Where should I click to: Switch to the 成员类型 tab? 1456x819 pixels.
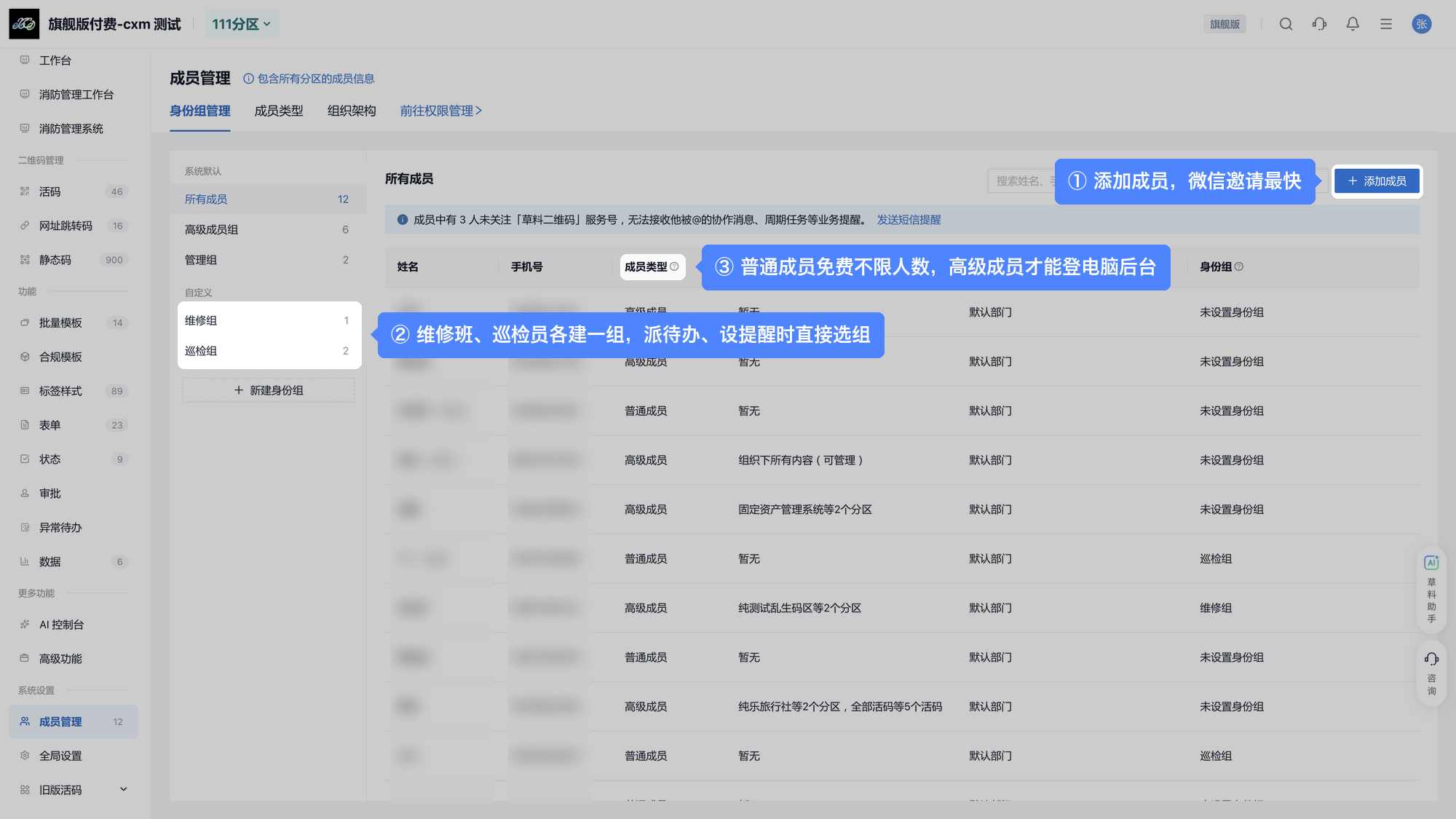pos(279,111)
